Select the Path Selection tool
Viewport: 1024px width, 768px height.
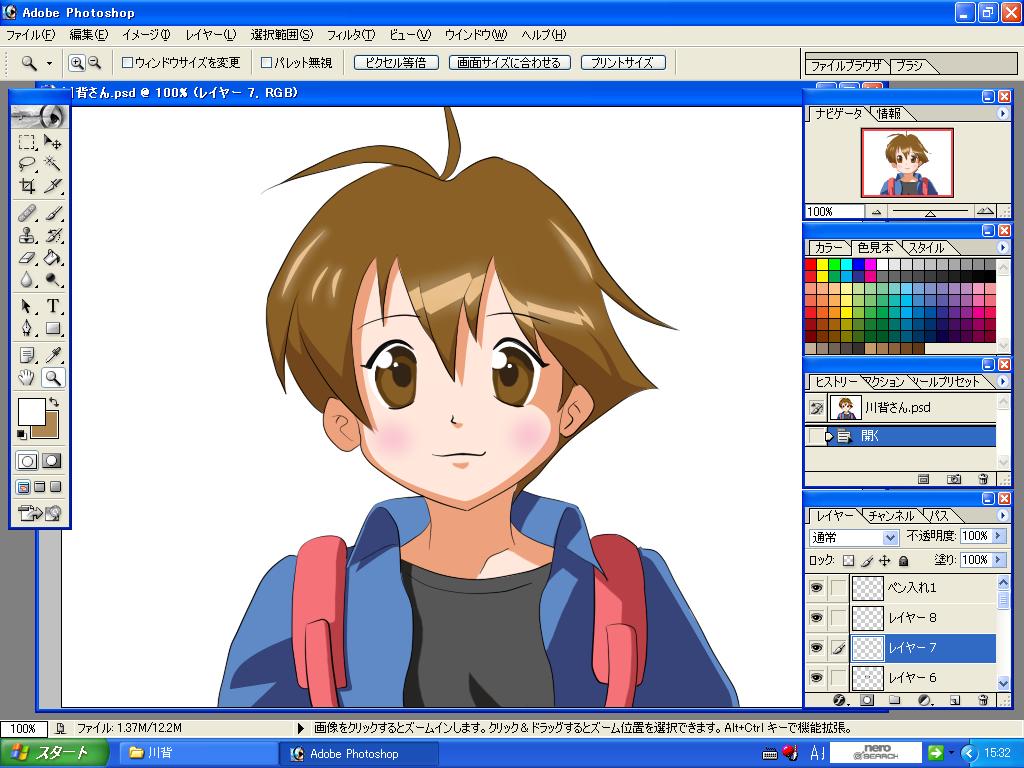pos(27,306)
